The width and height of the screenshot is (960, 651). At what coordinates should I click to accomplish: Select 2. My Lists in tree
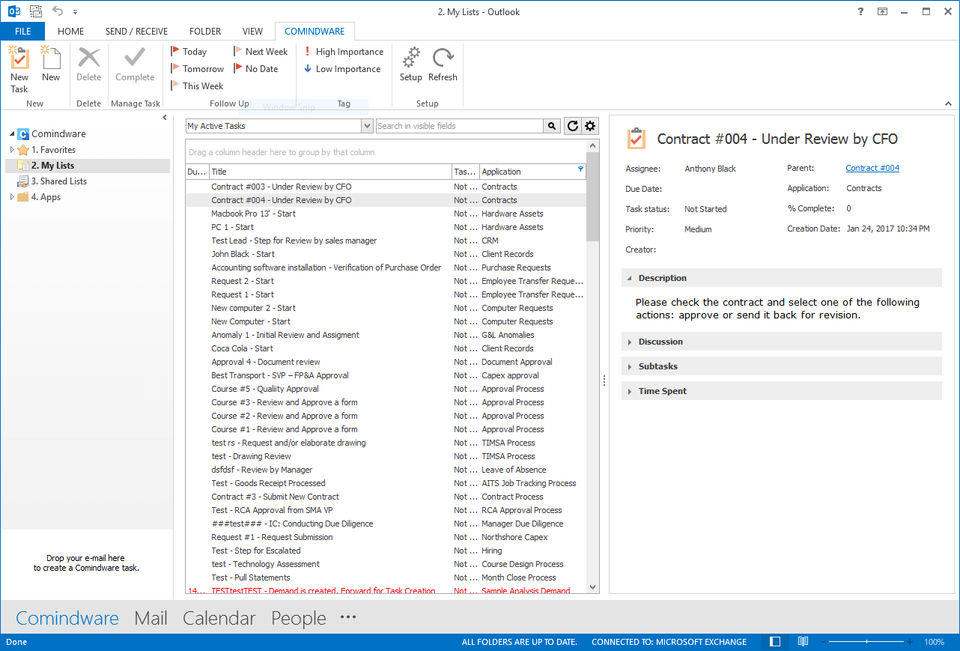pyautogui.click(x=88, y=165)
